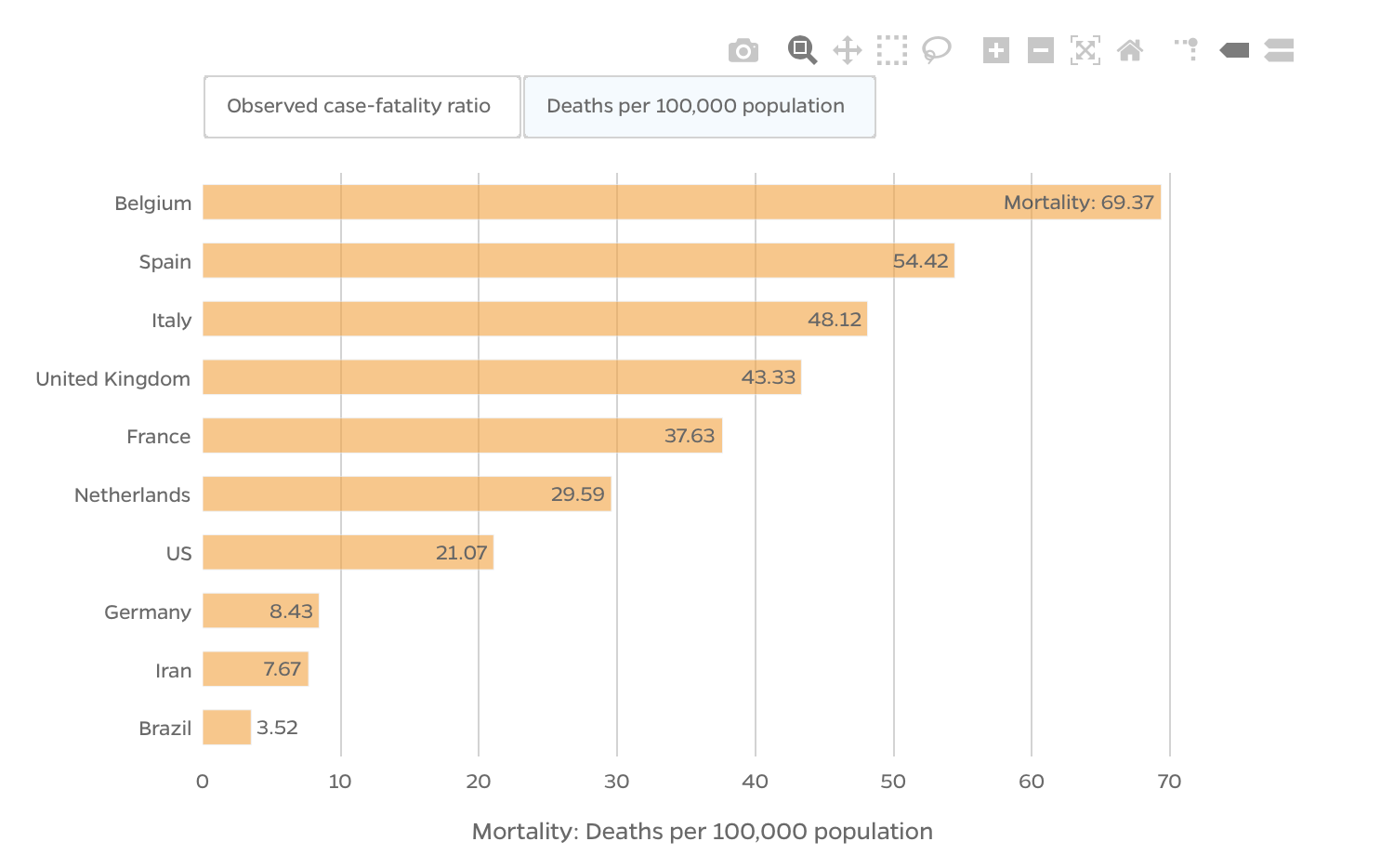Screen dimensions: 1394x868
Task: Download plot as PNG with camera icon
Action: click(x=743, y=50)
